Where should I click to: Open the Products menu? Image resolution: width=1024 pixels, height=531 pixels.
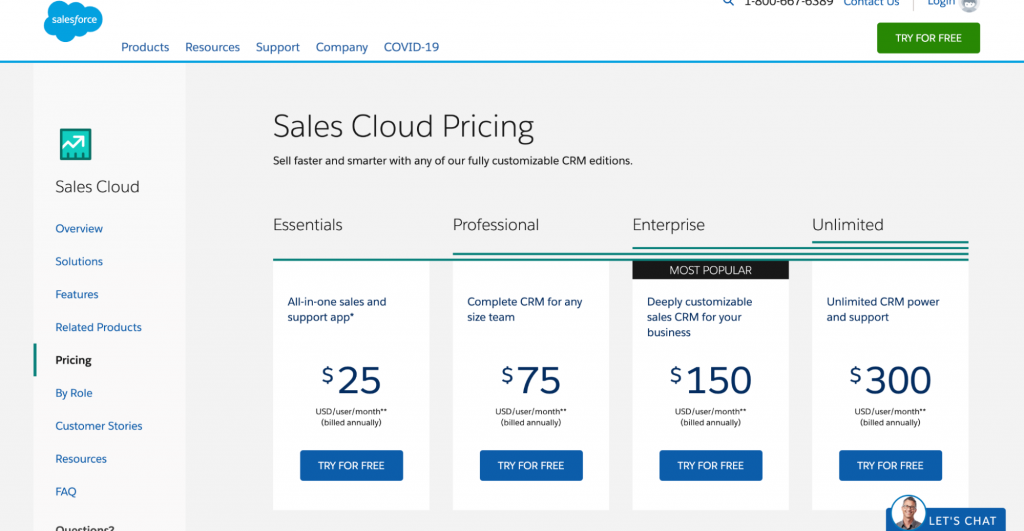click(145, 47)
